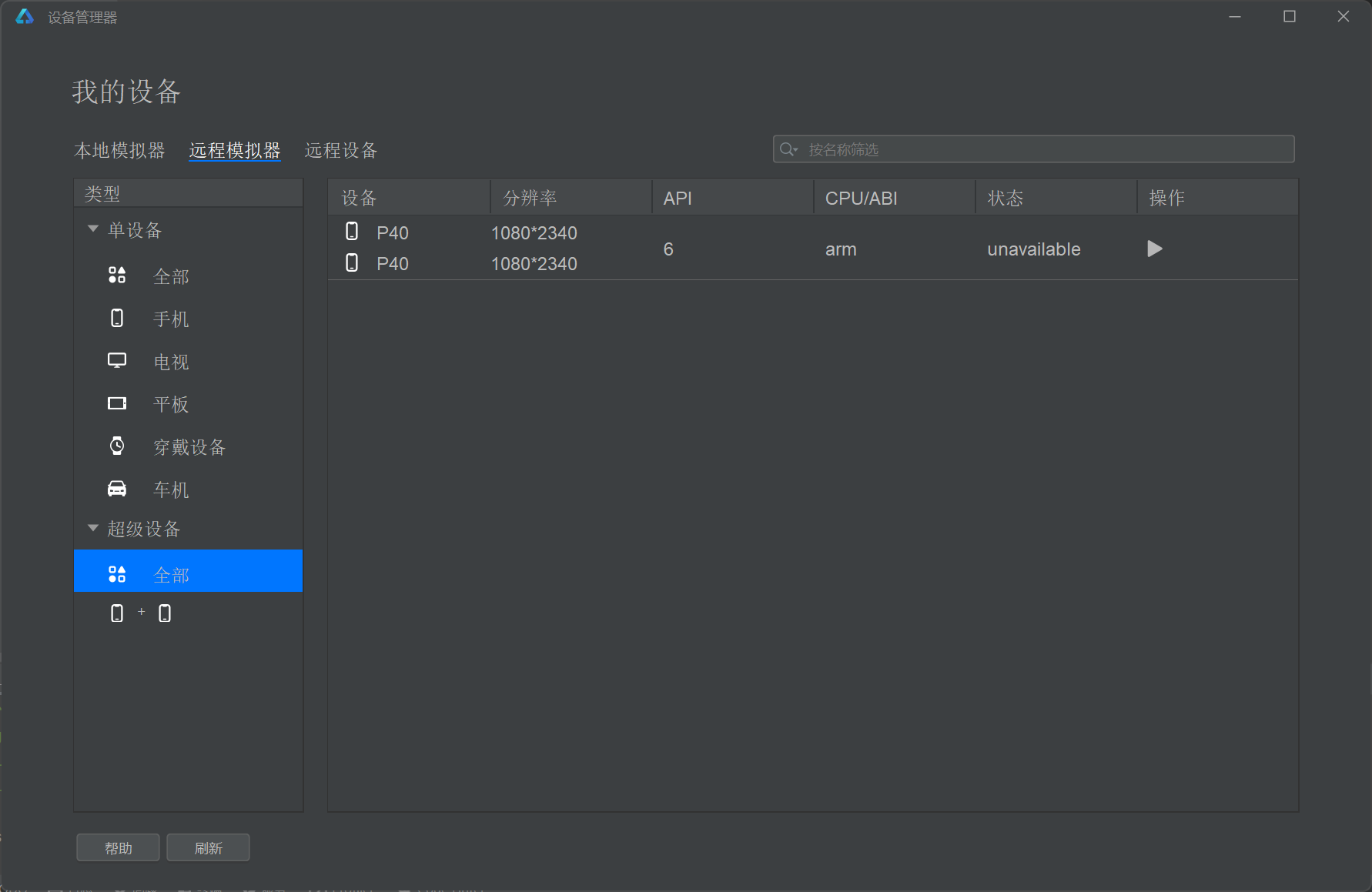
Task: Click the 刷新 button
Action: click(x=208, y=847)
